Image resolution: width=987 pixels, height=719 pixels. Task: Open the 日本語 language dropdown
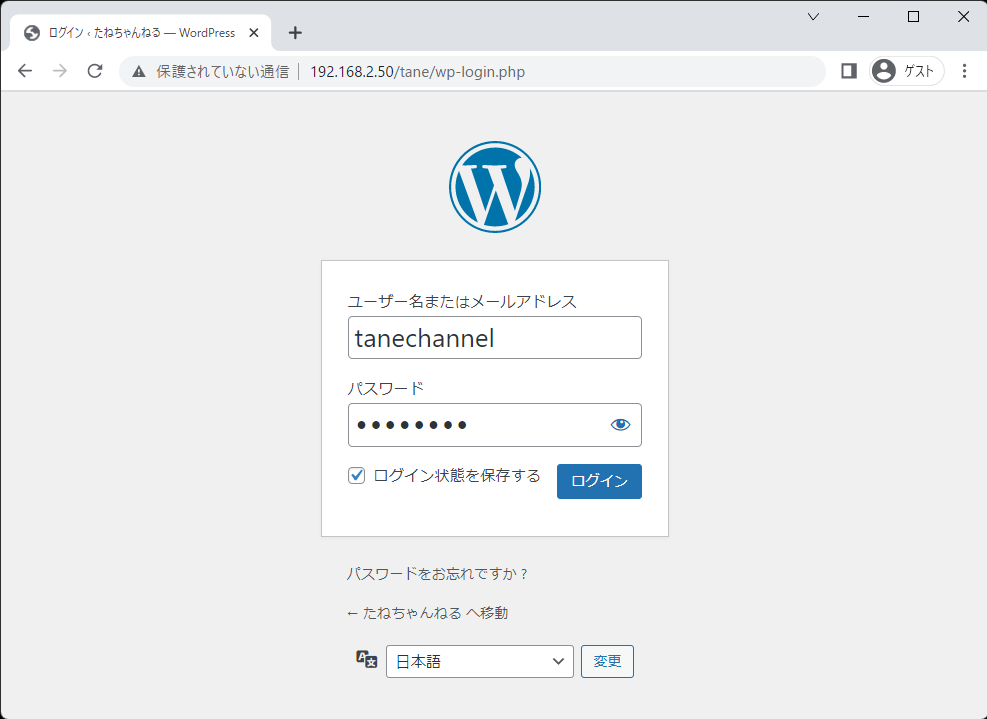tap(480, 662)
